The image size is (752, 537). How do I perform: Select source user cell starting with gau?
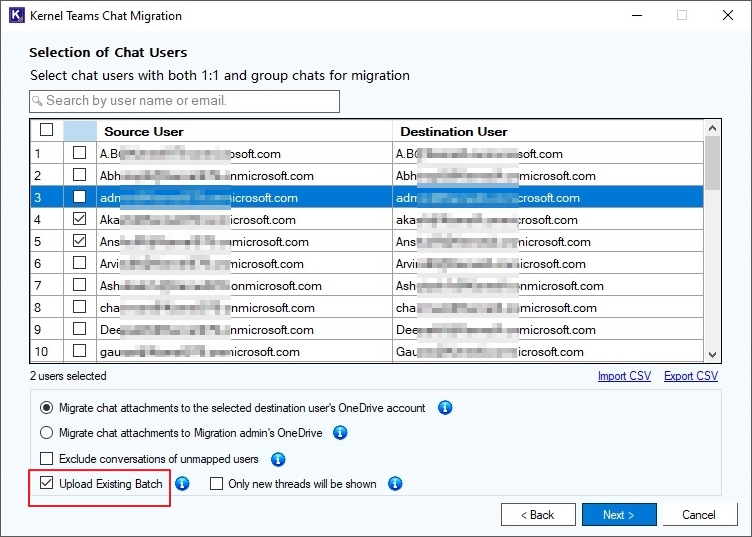244,352
